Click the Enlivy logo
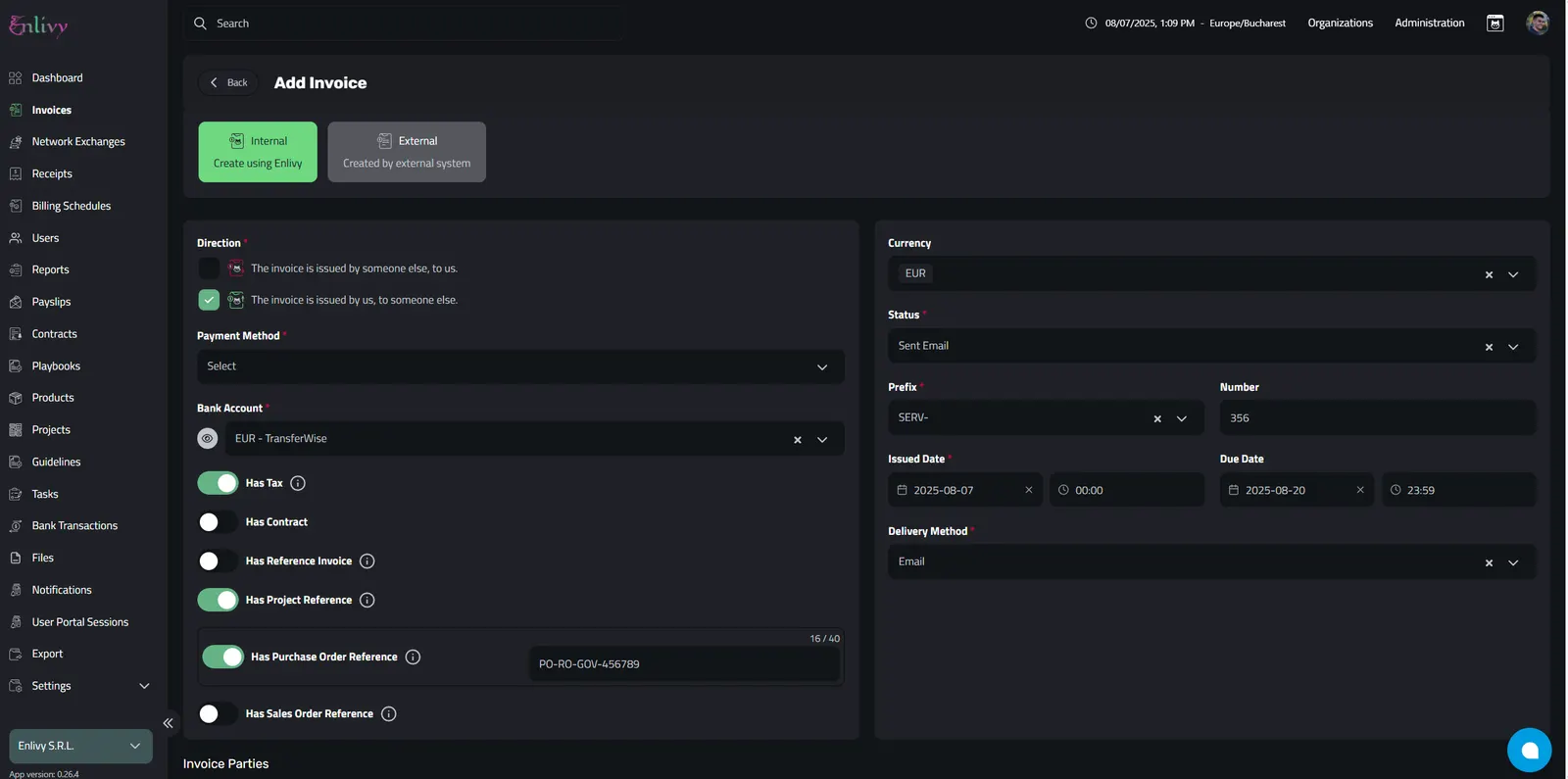1568x779 pixels. point(38,25)
